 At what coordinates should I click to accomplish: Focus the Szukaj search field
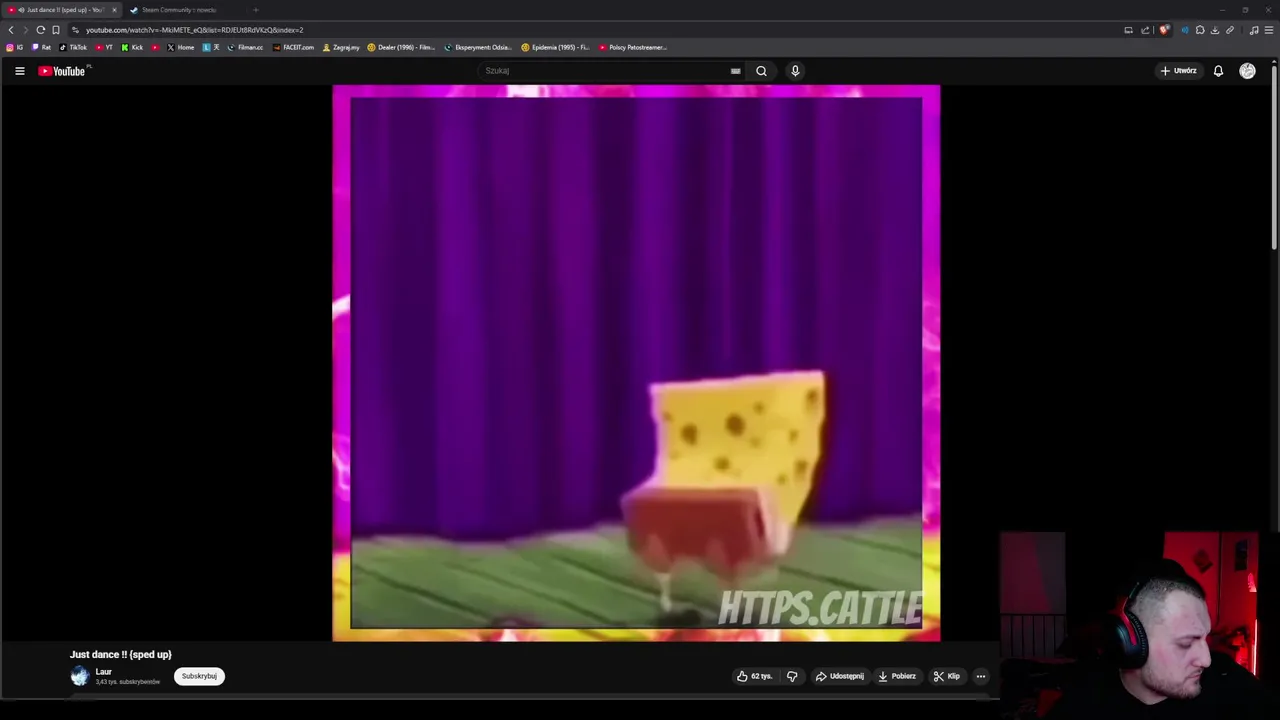605,71
